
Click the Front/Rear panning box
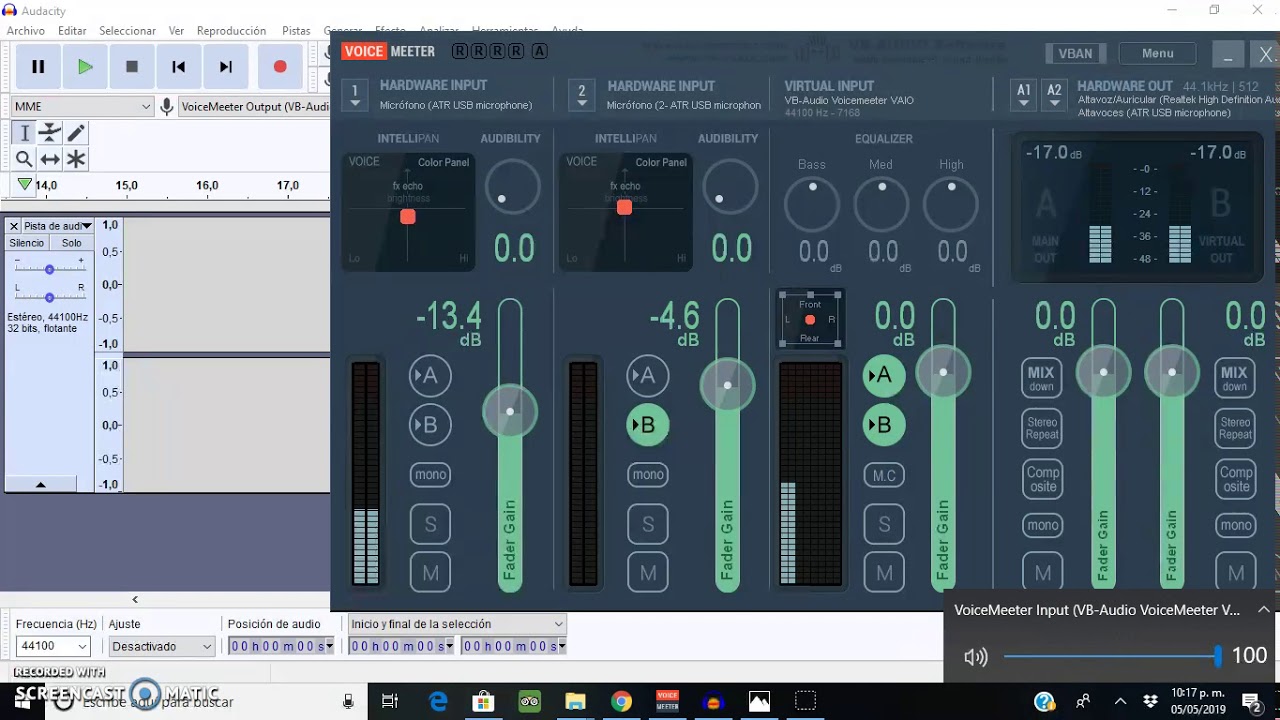[x=810, y=320]
